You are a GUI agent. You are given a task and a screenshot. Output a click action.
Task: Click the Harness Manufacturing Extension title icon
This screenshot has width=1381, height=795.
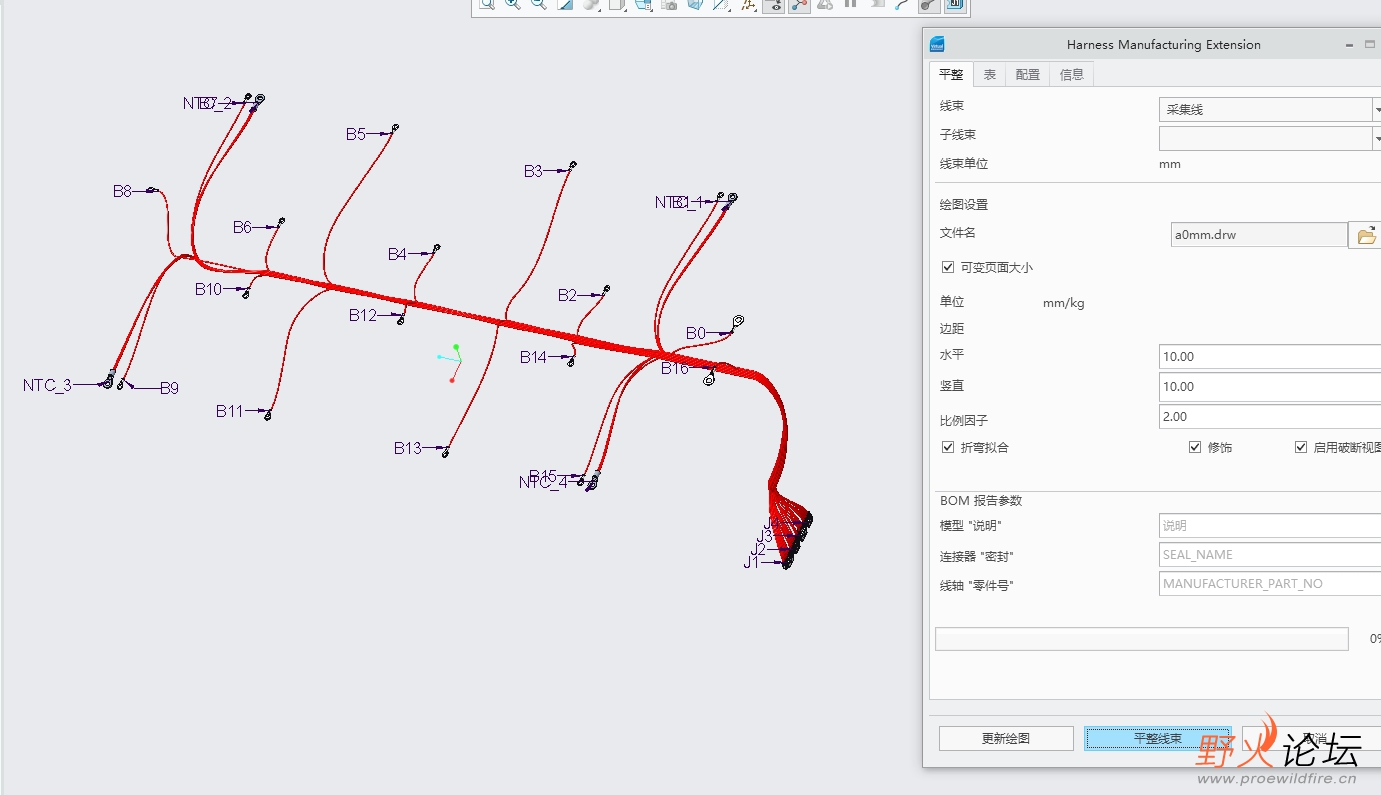pos(937,44)
